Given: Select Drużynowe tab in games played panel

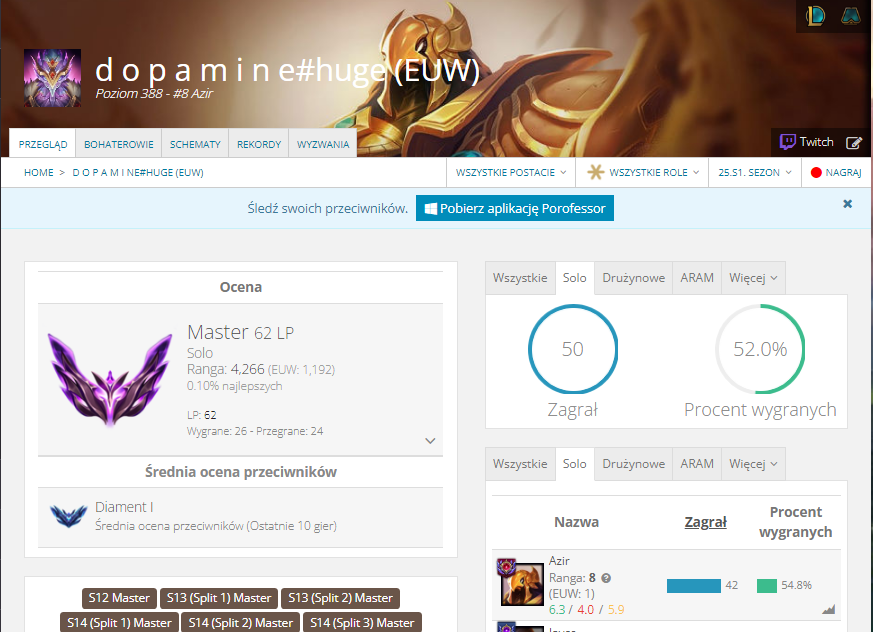Looking at the screenshot, I should pyautogui.click(x=634, y=278).
